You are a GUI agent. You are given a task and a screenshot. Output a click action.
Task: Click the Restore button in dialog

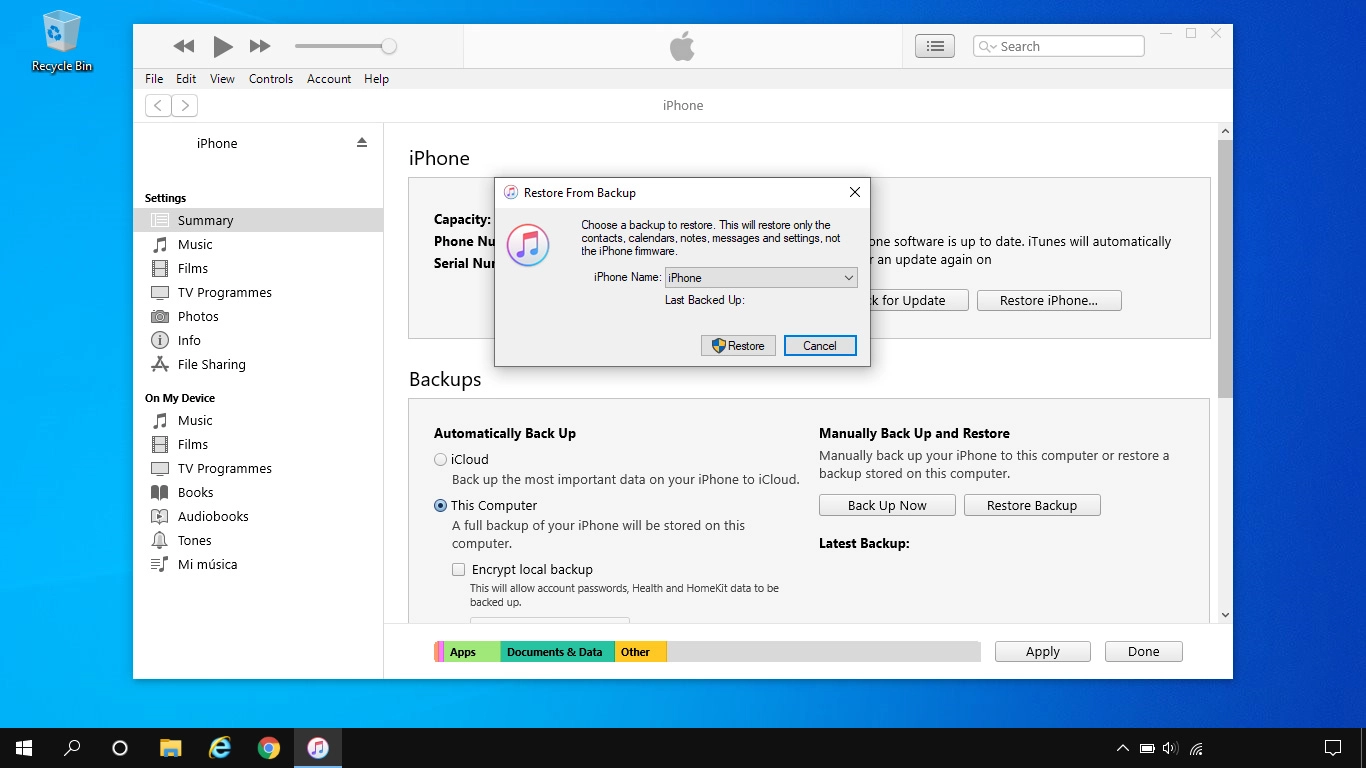[738, 346]
